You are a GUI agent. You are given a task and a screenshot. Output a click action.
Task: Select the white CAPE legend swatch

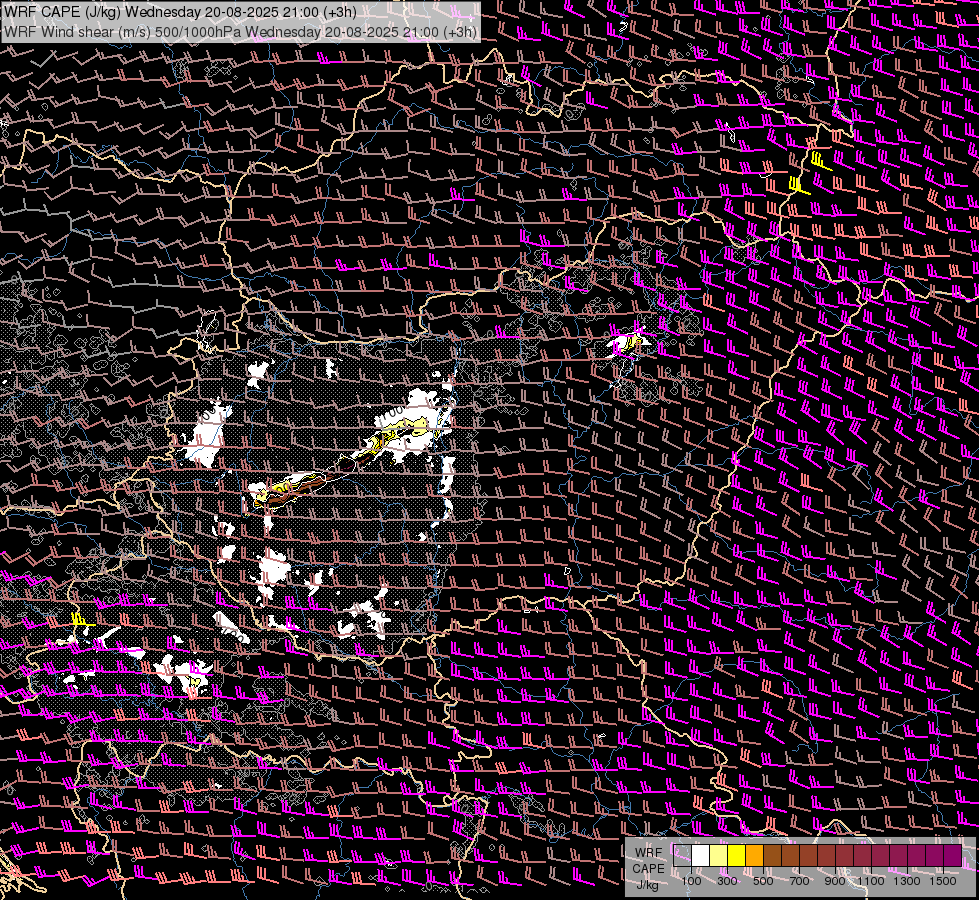click(x=701, y=856)
